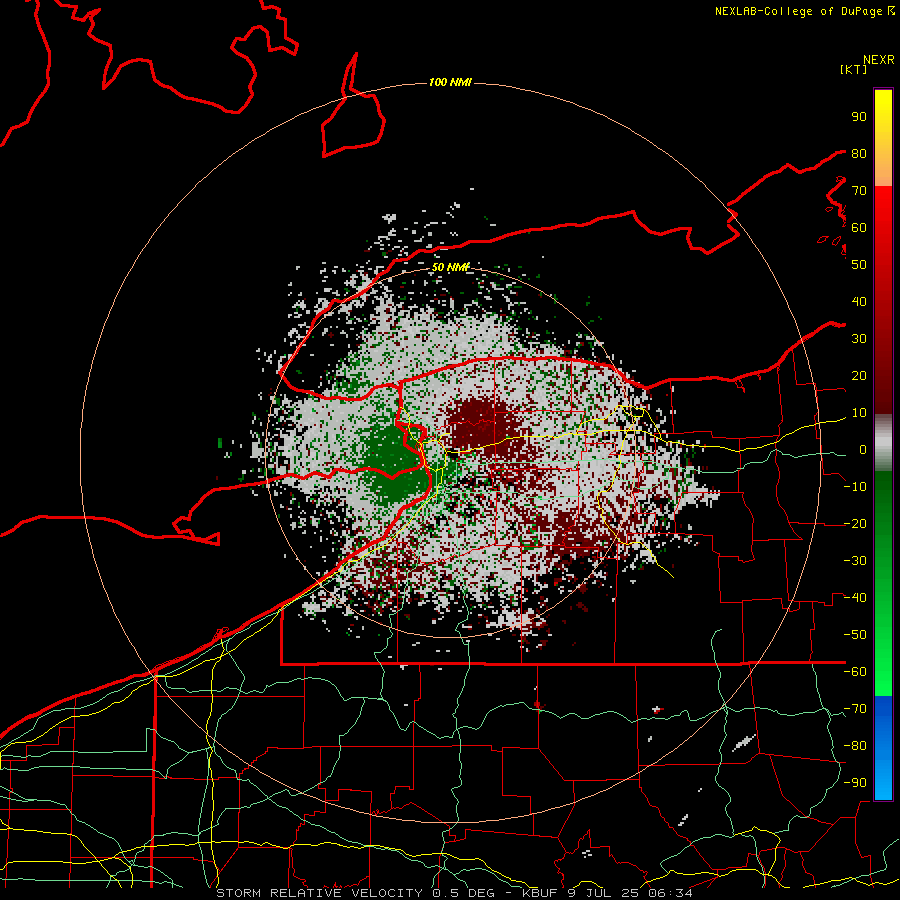Click the 20 value on the velocity scale
This screenshot has height=900, width=900.
[859, 375]
